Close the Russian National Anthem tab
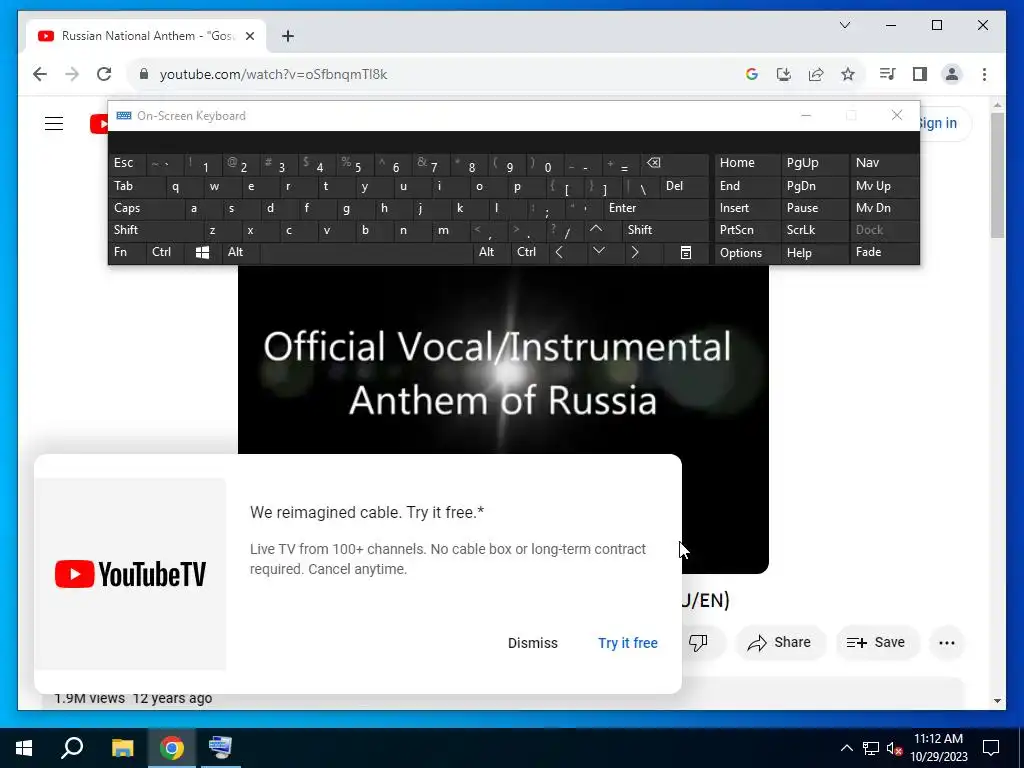This screenshot has height=768, width=1024. coord(249,36)
